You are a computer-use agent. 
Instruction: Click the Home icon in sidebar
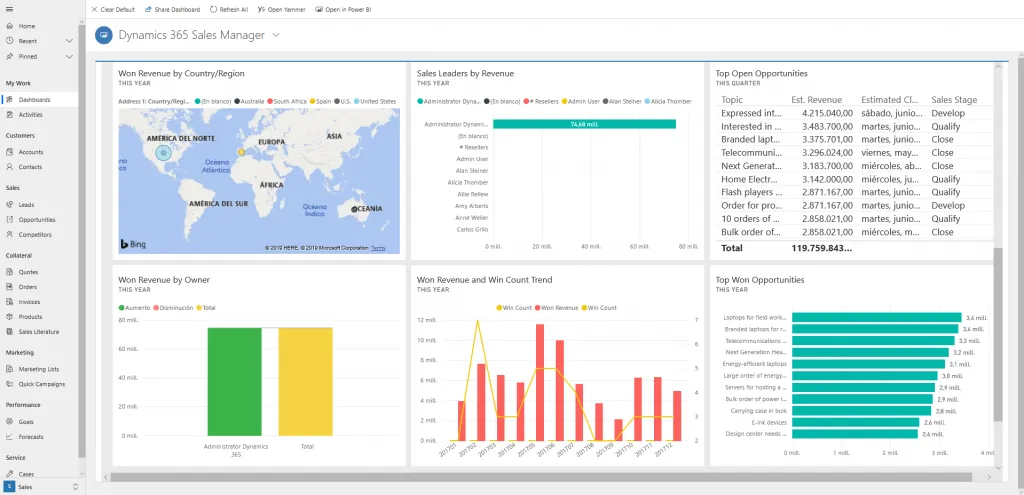[10, 26]
